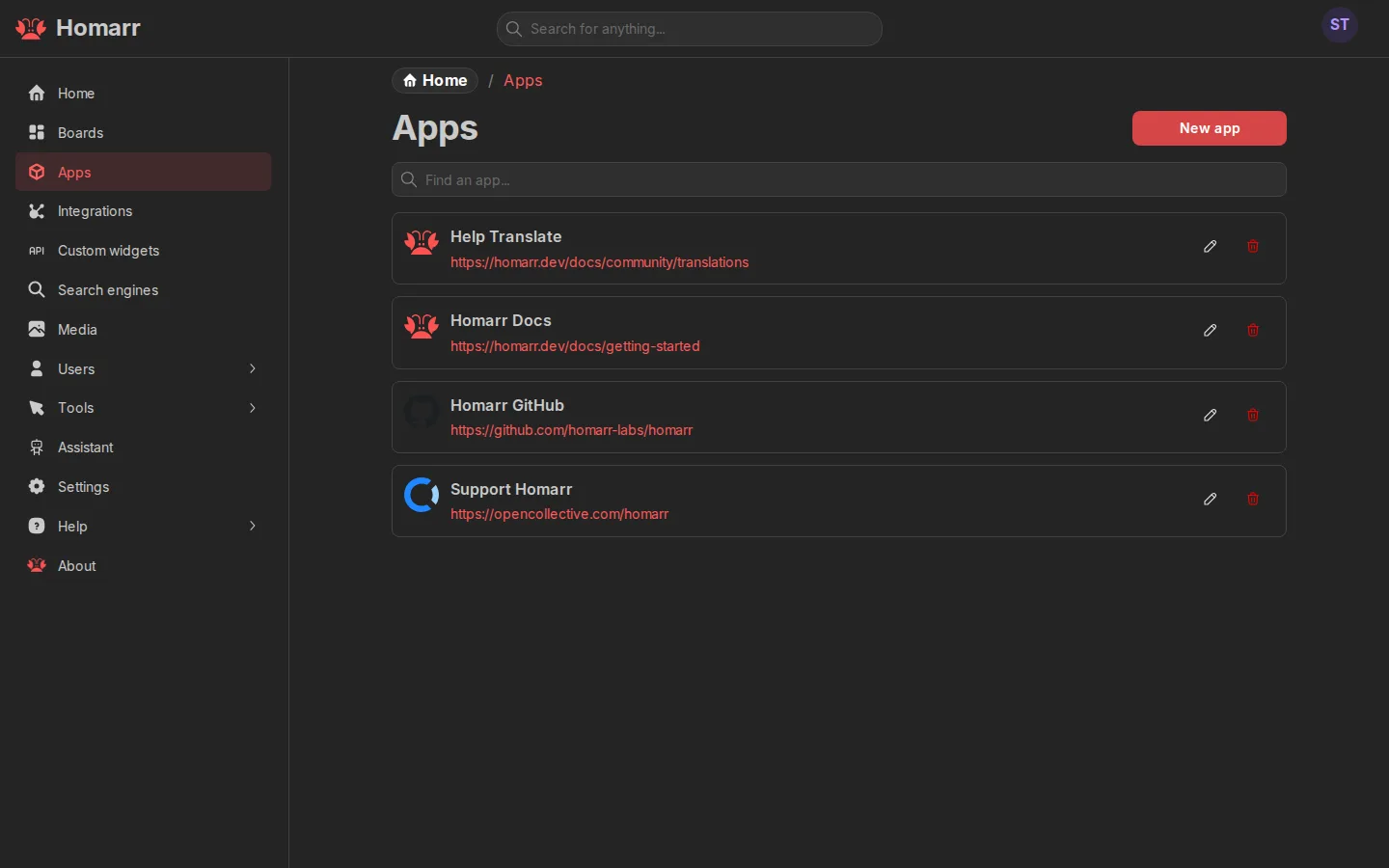Screen dimensions: 1389x868
Task: Delete the Support Homarr app
Action: coord(1253,500)
